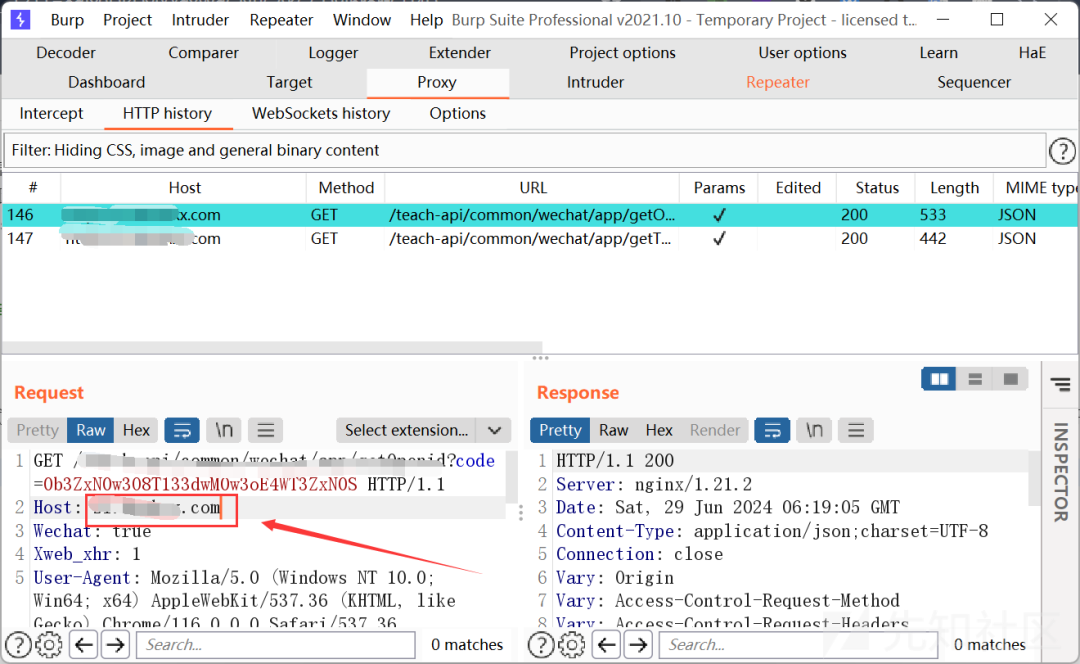Switch to combined single-pane layout icon

pos(1010,379)
